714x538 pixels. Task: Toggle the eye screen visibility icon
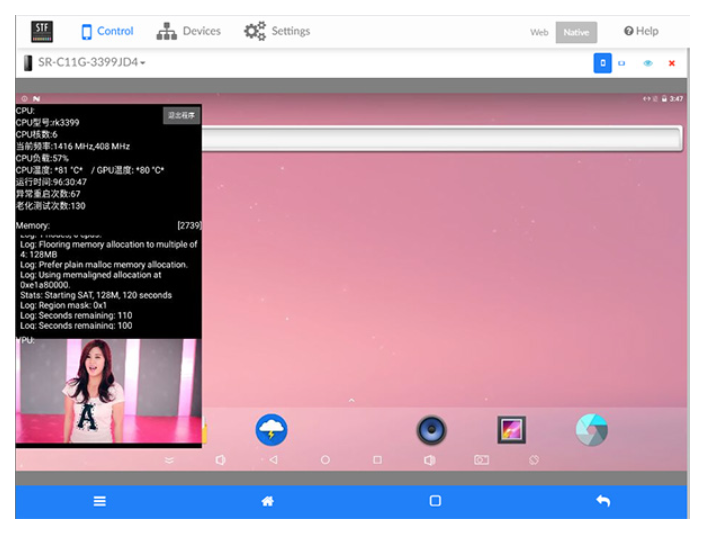[x=648, y=63]
